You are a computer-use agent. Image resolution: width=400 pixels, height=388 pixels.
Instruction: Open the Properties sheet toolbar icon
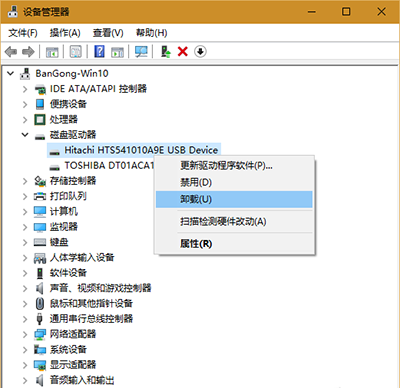(75, 52)
